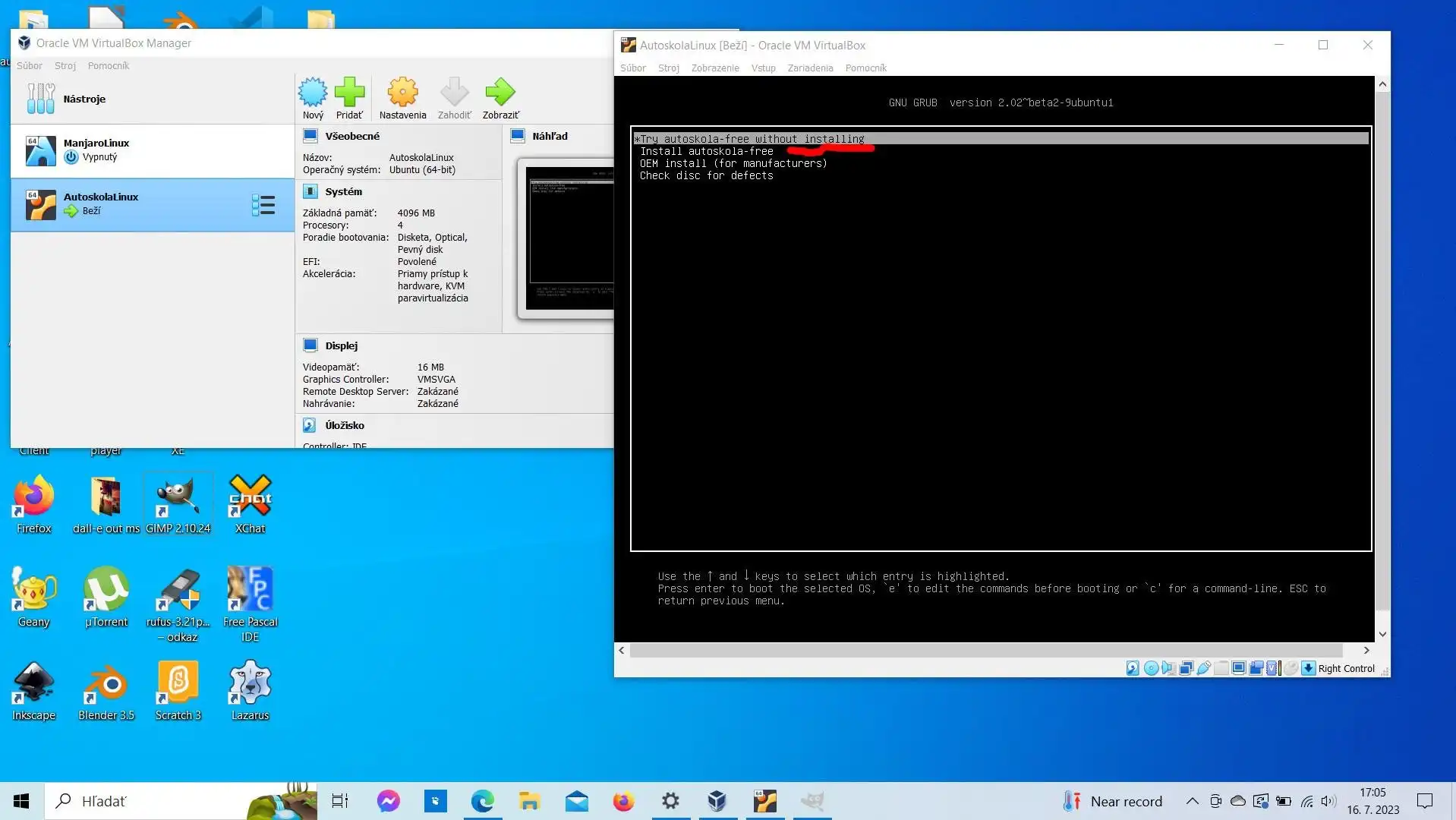Click keyboard capture arrow icon by Right Control
1456x820 pixels.
1308,668
